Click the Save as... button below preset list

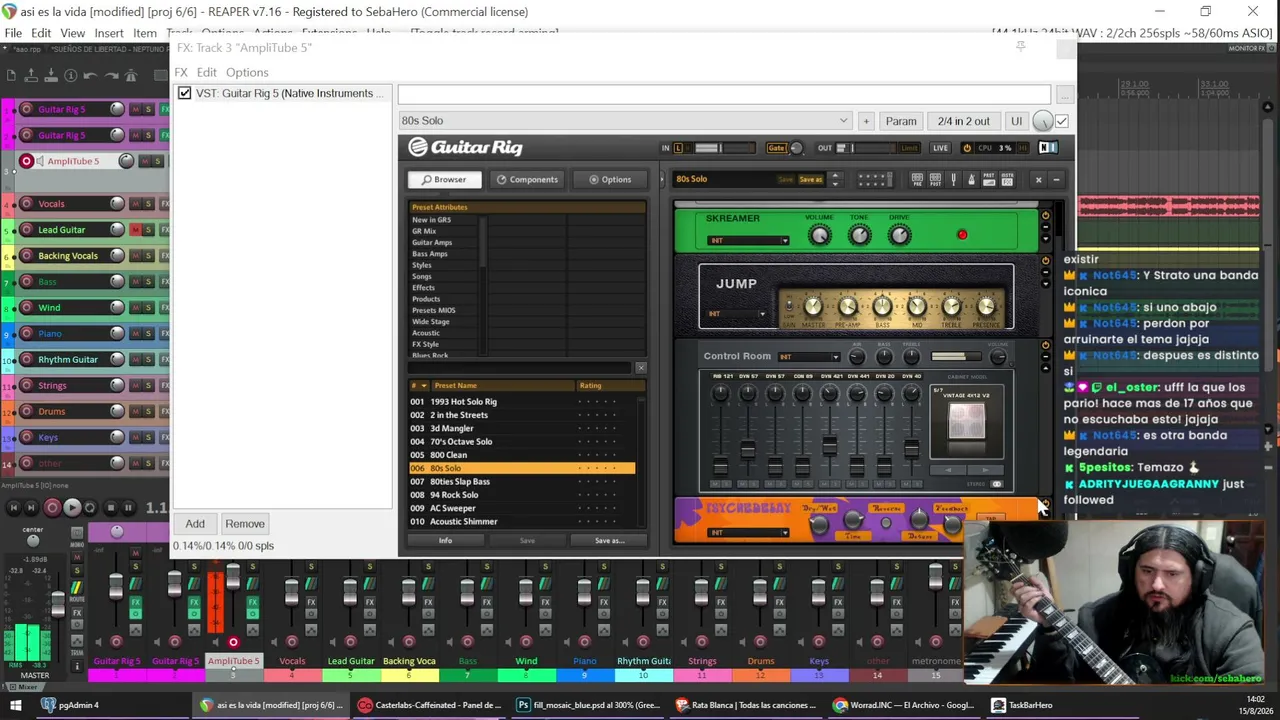(609, 541)
